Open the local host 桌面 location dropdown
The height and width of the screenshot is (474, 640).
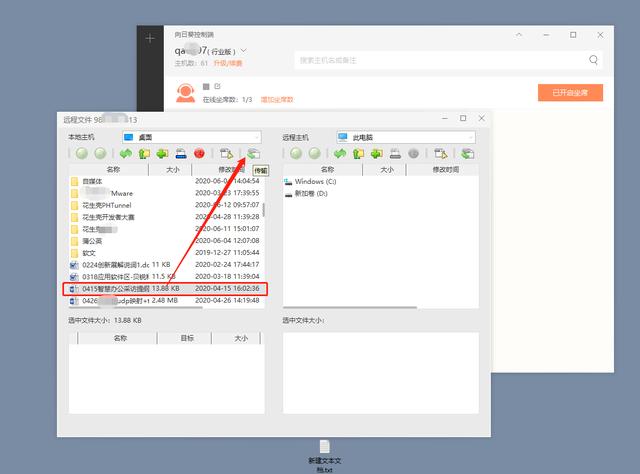(x=256, y=136)
